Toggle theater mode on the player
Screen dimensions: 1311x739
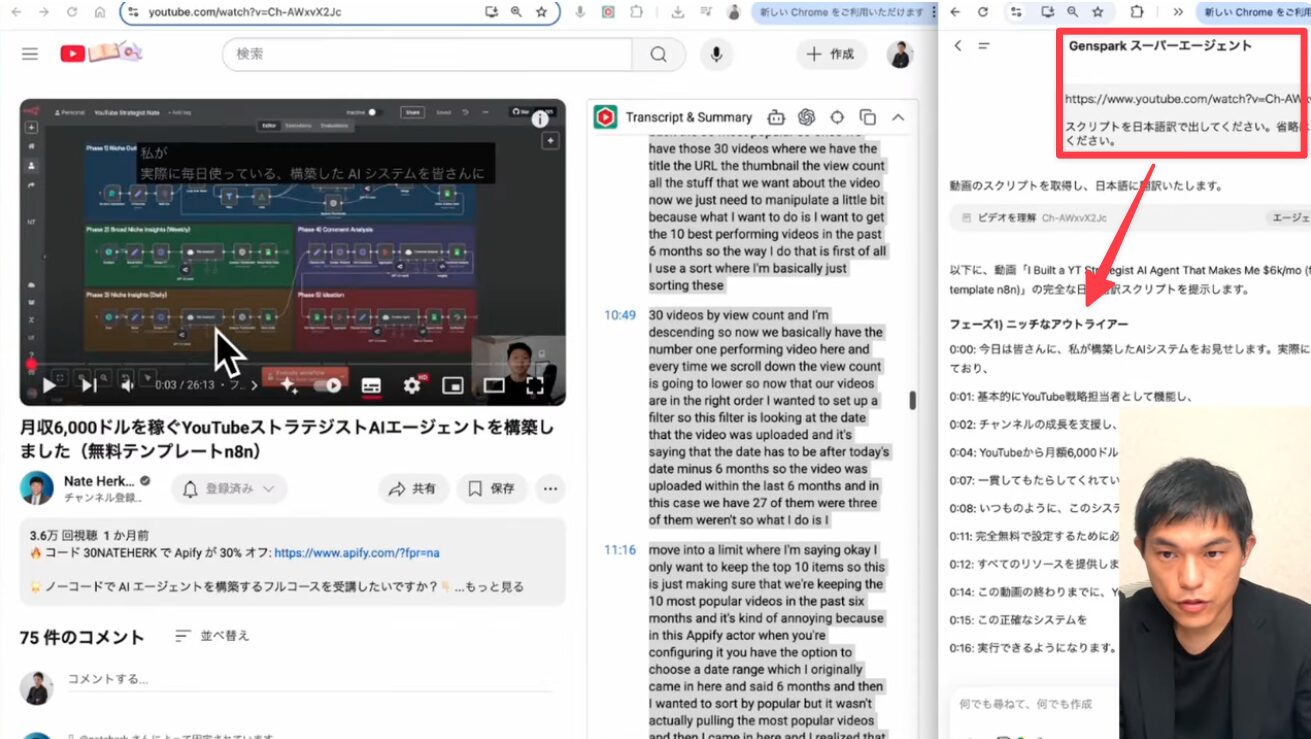[x=494, y=385]
